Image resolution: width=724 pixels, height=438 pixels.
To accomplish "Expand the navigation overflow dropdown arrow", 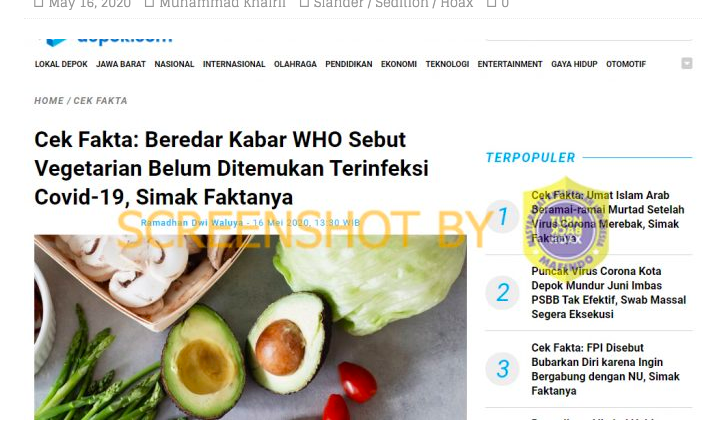I will coord(687,63).
